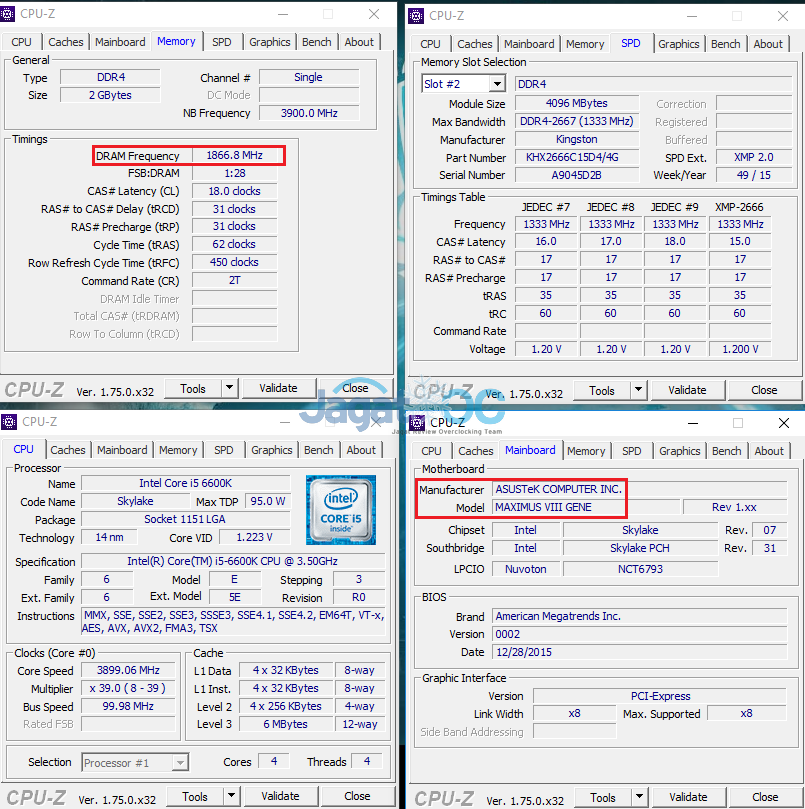Click the Core VID value 1.223 V
Viewport: 805px width, 809px height.
pyautogui.click(x=254, y=537)
